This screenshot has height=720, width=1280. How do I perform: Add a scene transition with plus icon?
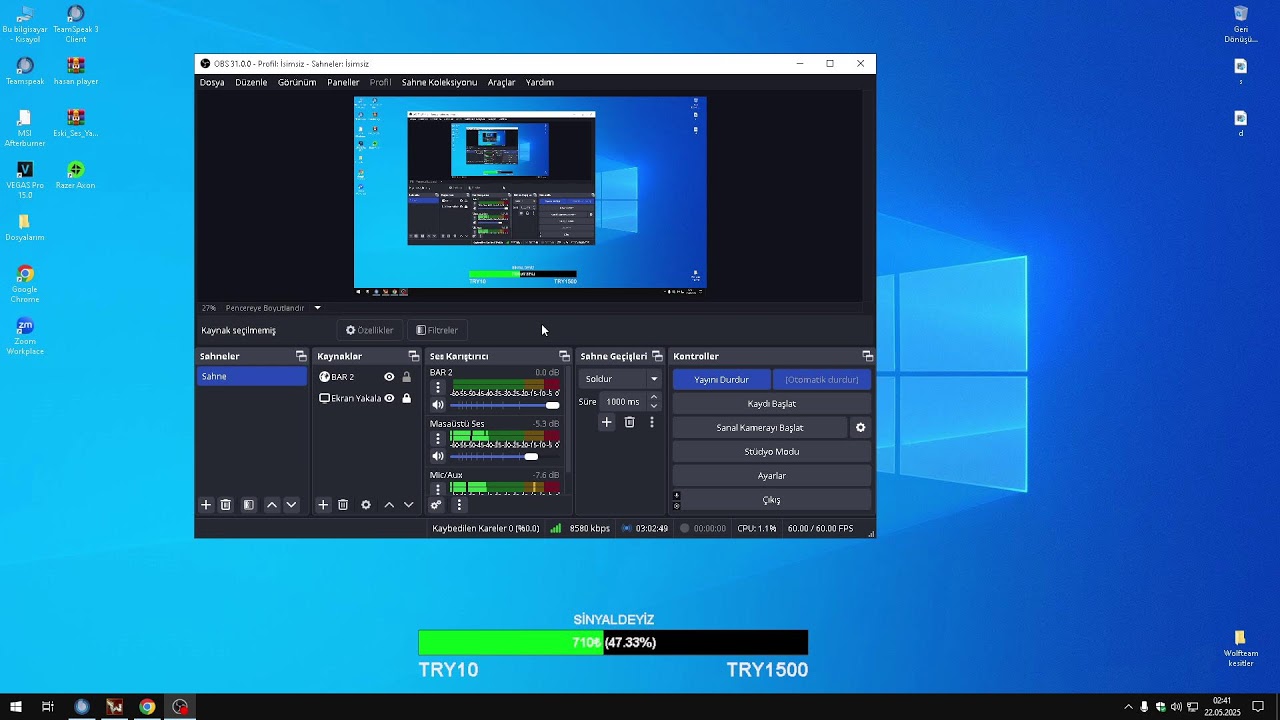click(x=606, y=423)
